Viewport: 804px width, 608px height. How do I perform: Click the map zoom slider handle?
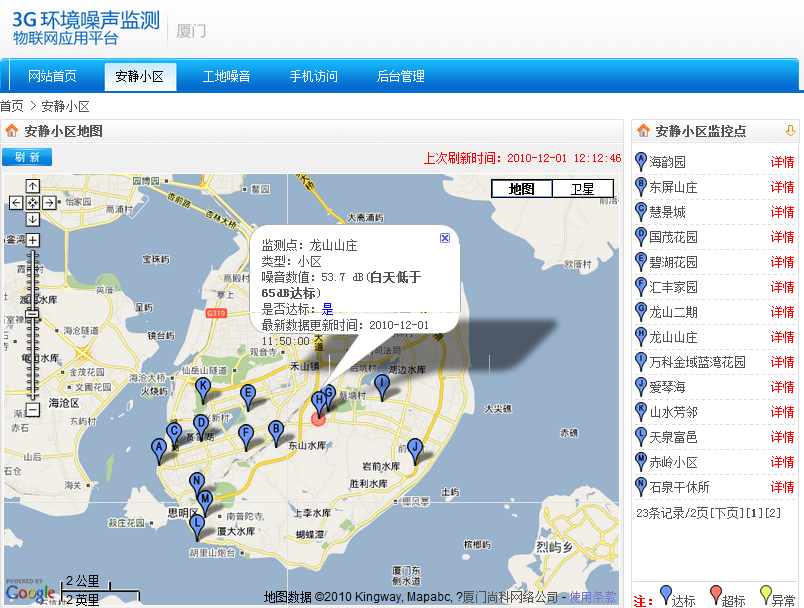33,314
